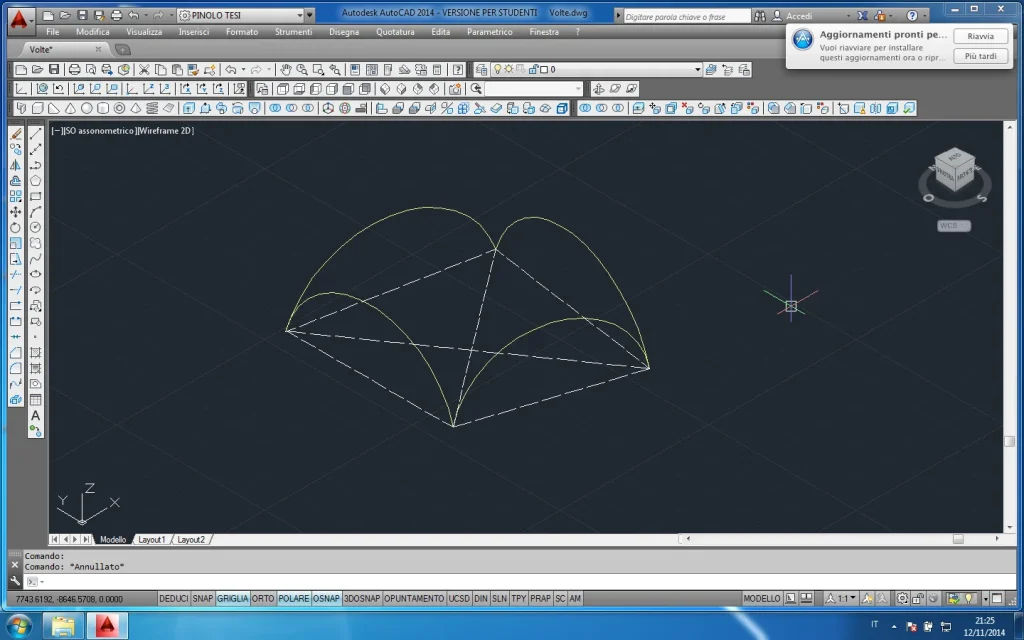This screenshot has height=640, width=1024.
Task: Select the Fillet modify tool
Action: [16, 368]
